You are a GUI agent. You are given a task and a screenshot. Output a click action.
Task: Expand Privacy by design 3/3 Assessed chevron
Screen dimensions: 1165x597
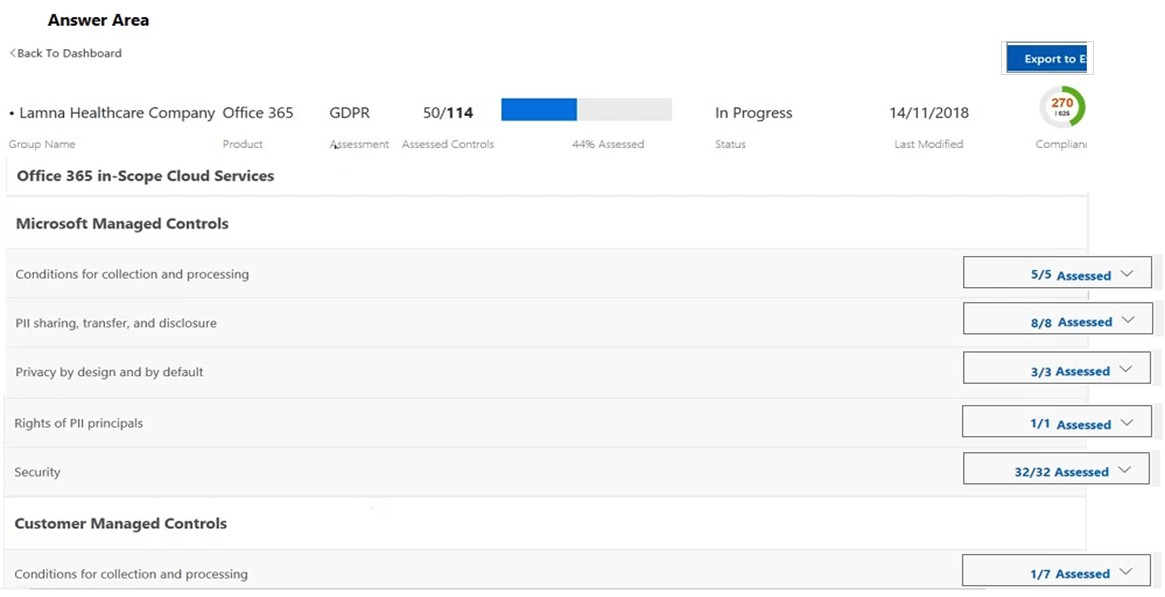(1126, 369)
